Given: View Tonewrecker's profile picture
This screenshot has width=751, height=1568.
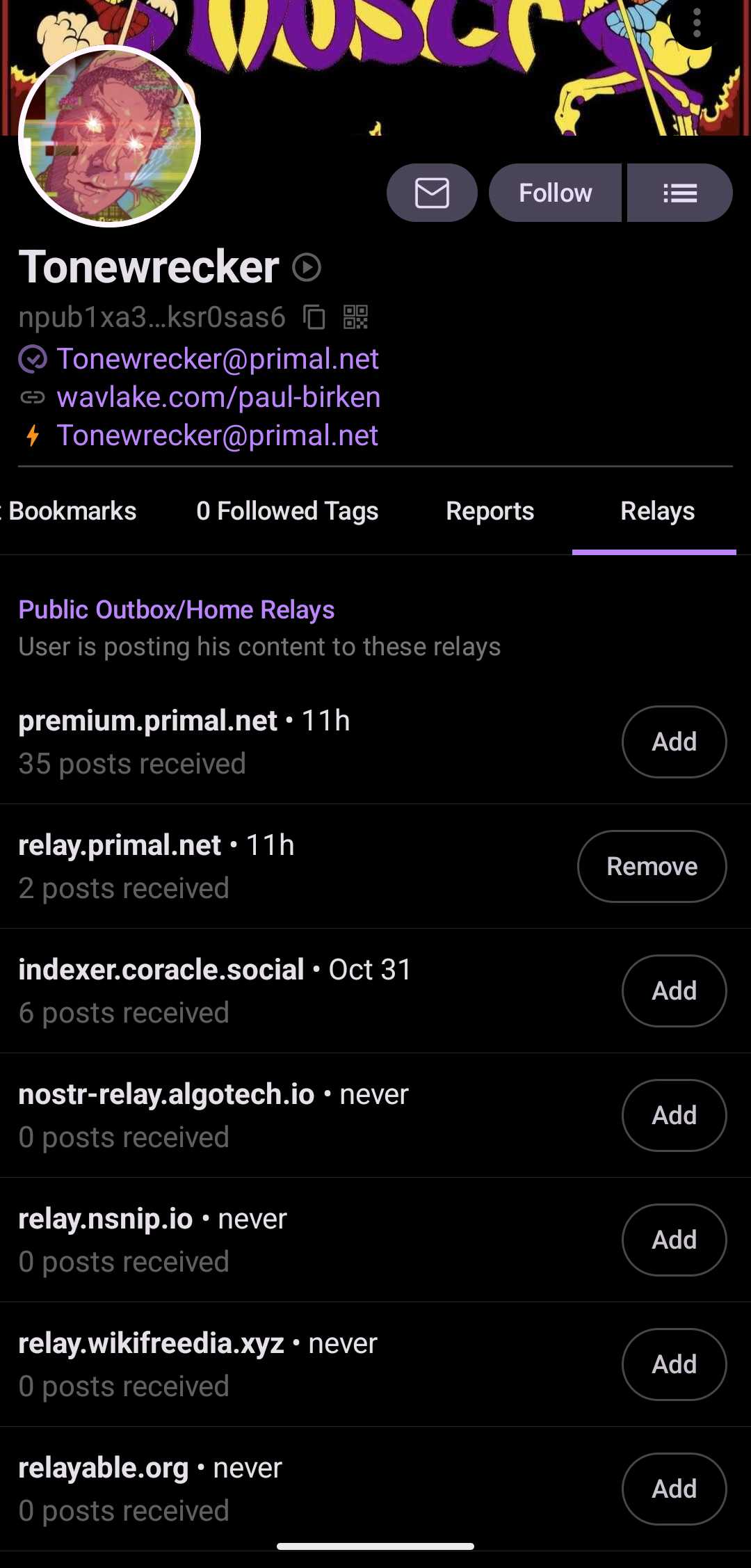Looking at the screenshot, I should pyautogui.click(x=110, y=136).
